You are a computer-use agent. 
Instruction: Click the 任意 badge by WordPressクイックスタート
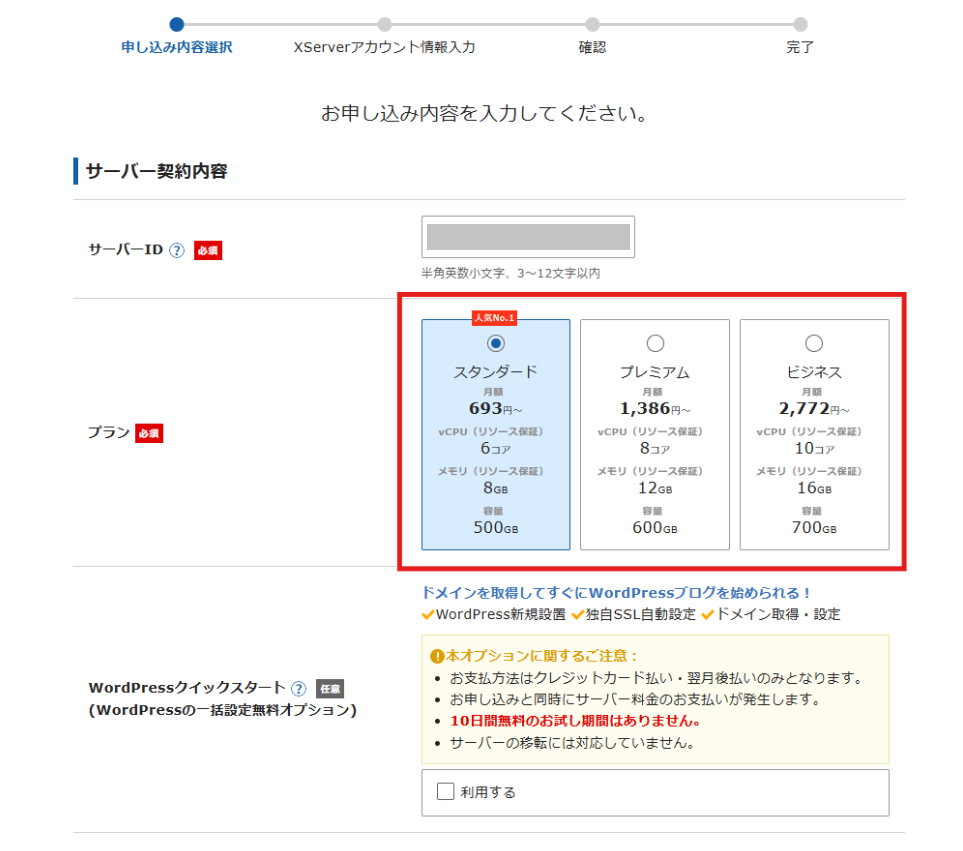tap(330, 688)
